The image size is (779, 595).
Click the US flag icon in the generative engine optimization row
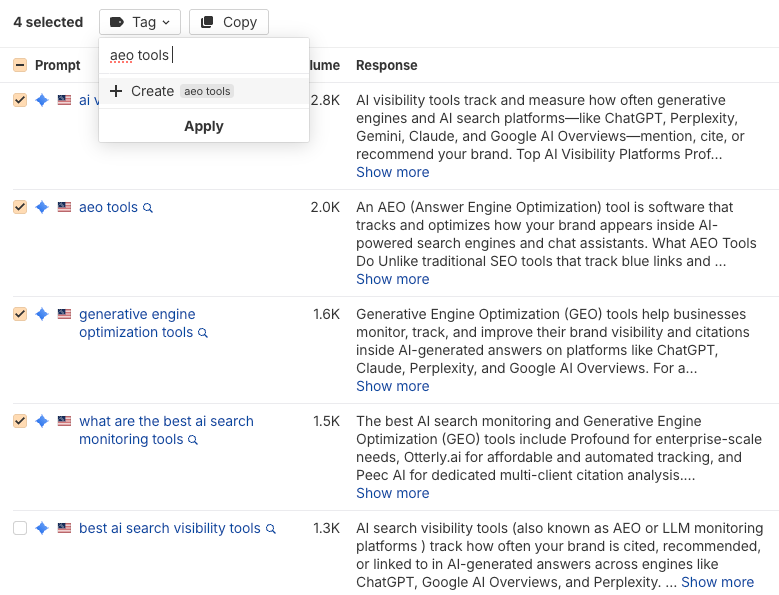[x=64, y=314]
